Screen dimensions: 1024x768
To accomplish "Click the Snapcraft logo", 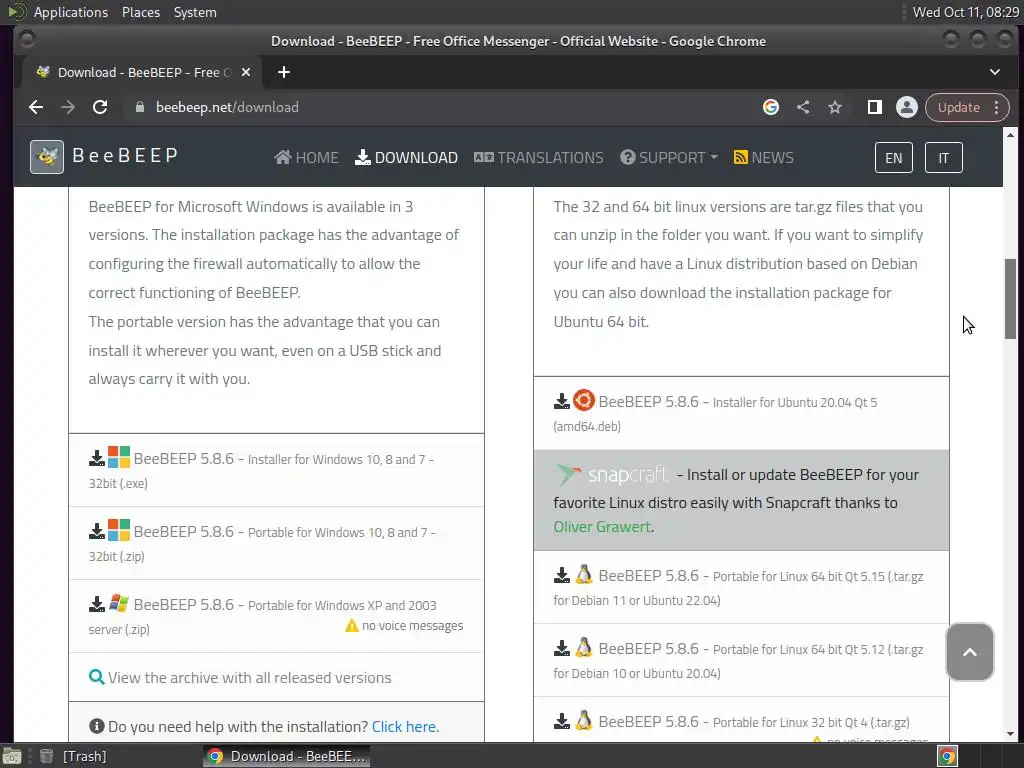I will coord(612,475).
